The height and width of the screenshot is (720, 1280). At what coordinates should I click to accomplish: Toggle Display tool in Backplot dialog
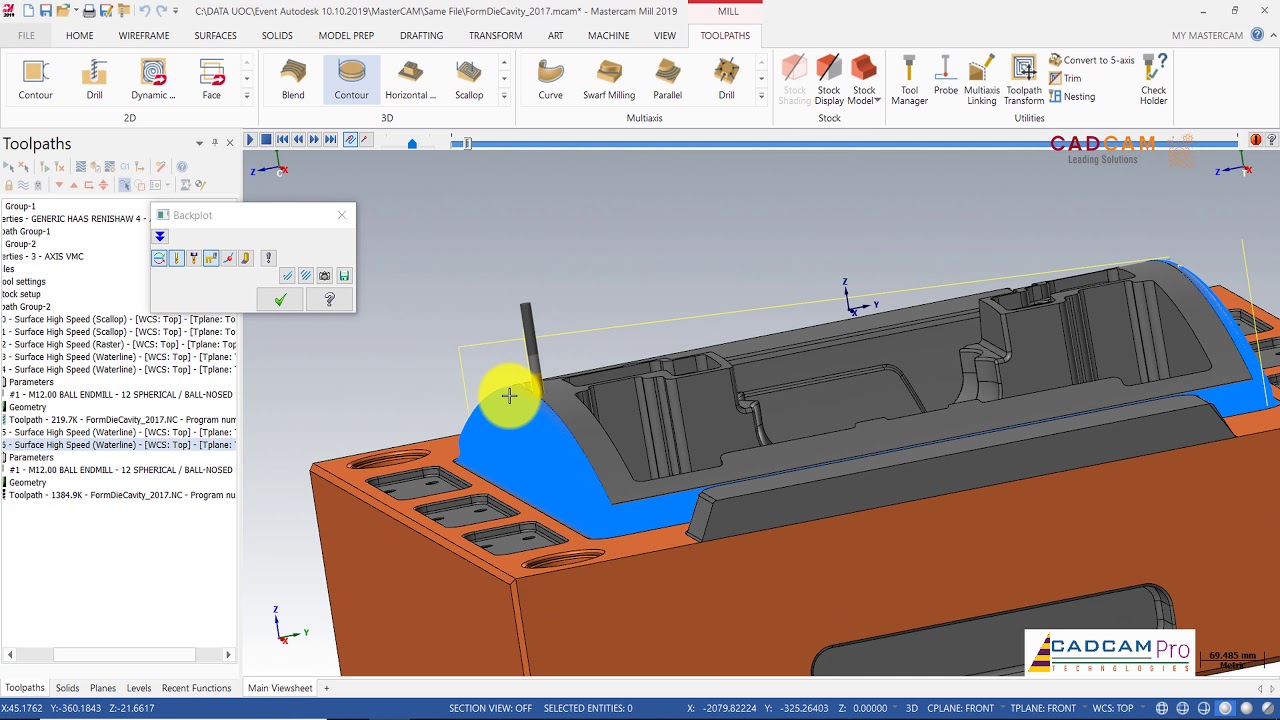tap(176, 258)
